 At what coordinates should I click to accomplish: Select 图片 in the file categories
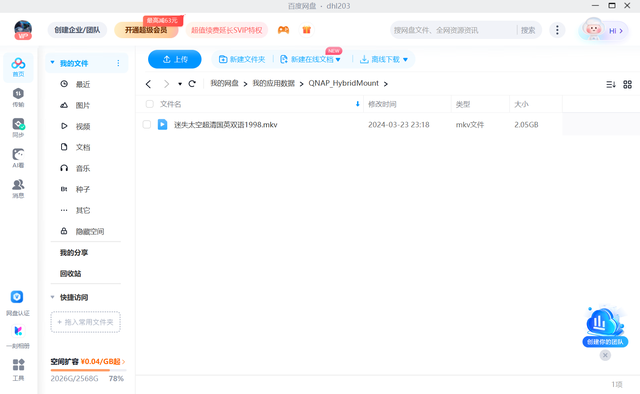(83, 105)
